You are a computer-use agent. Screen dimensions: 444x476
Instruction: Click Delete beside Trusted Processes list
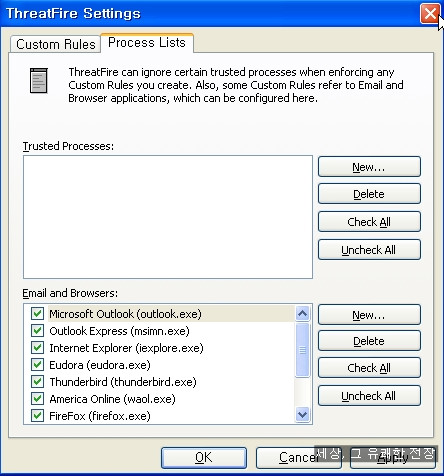pos(369,194)
